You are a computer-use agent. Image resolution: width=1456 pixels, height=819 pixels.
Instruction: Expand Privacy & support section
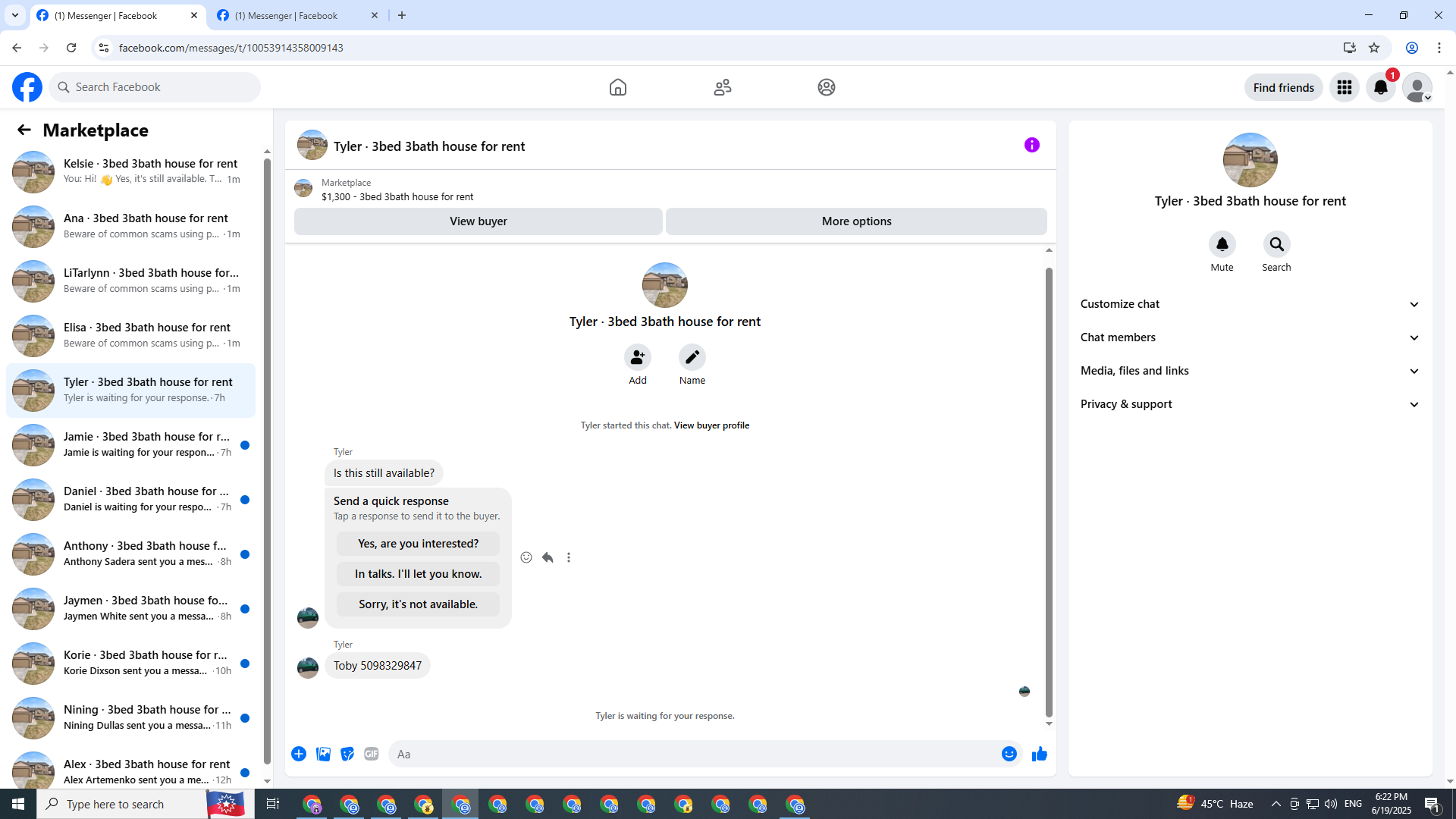[x=1250, y=404]
